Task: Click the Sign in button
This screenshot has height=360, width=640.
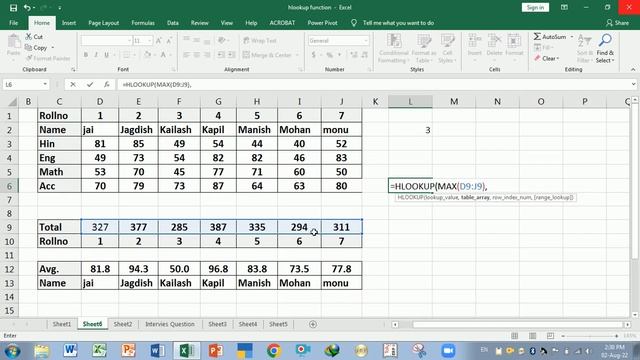Action: point(535,7)
